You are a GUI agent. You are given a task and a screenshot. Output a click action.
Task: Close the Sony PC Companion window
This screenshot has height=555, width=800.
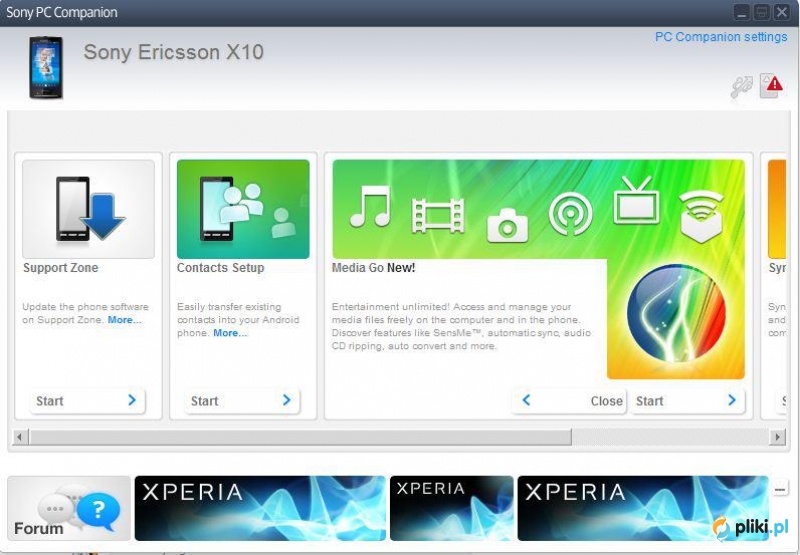point(782,12)
